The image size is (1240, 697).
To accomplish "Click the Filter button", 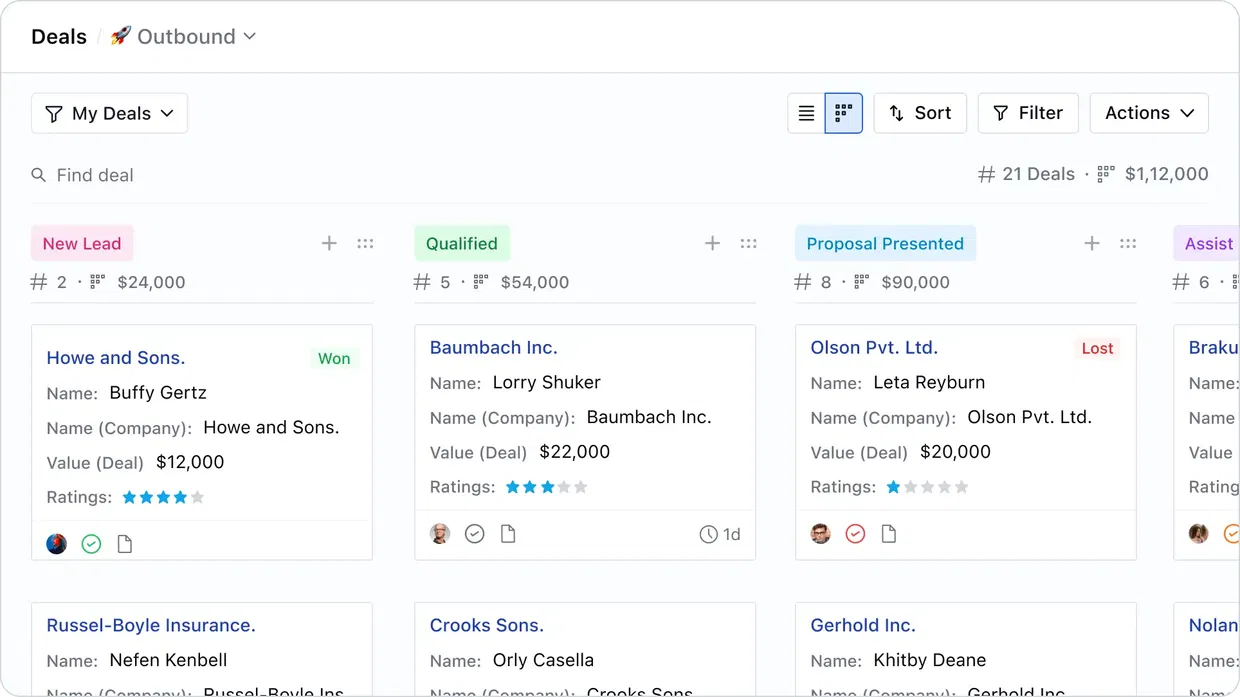I will tap(1027, 113).
